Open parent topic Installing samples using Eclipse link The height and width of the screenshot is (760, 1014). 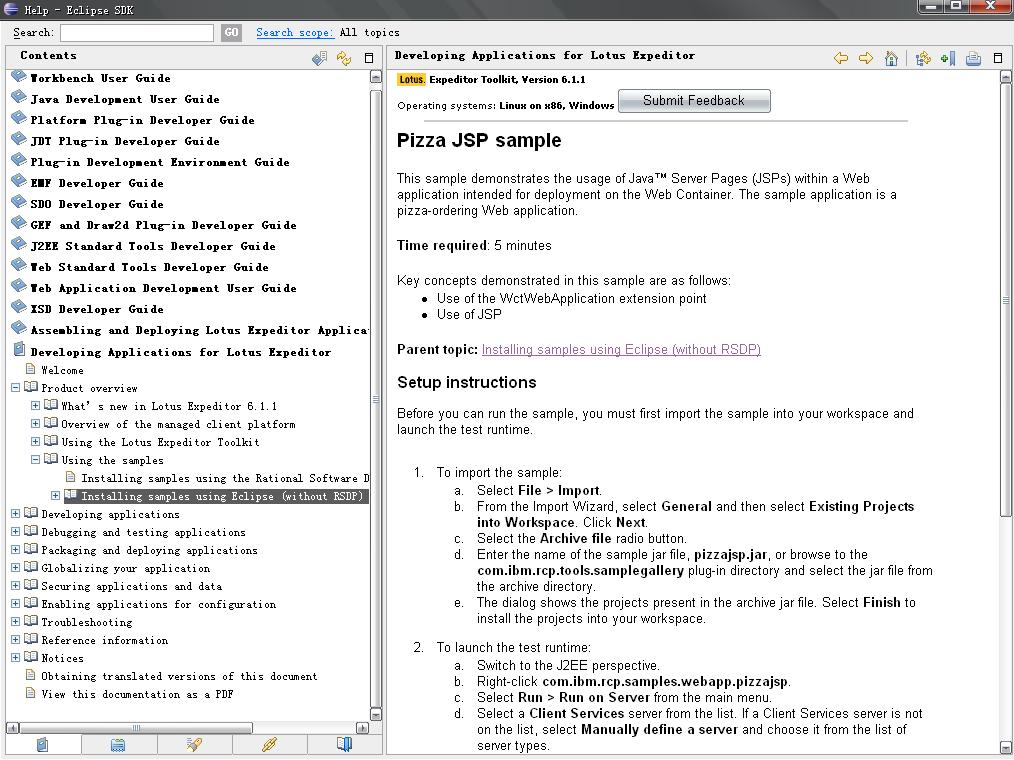621,349
